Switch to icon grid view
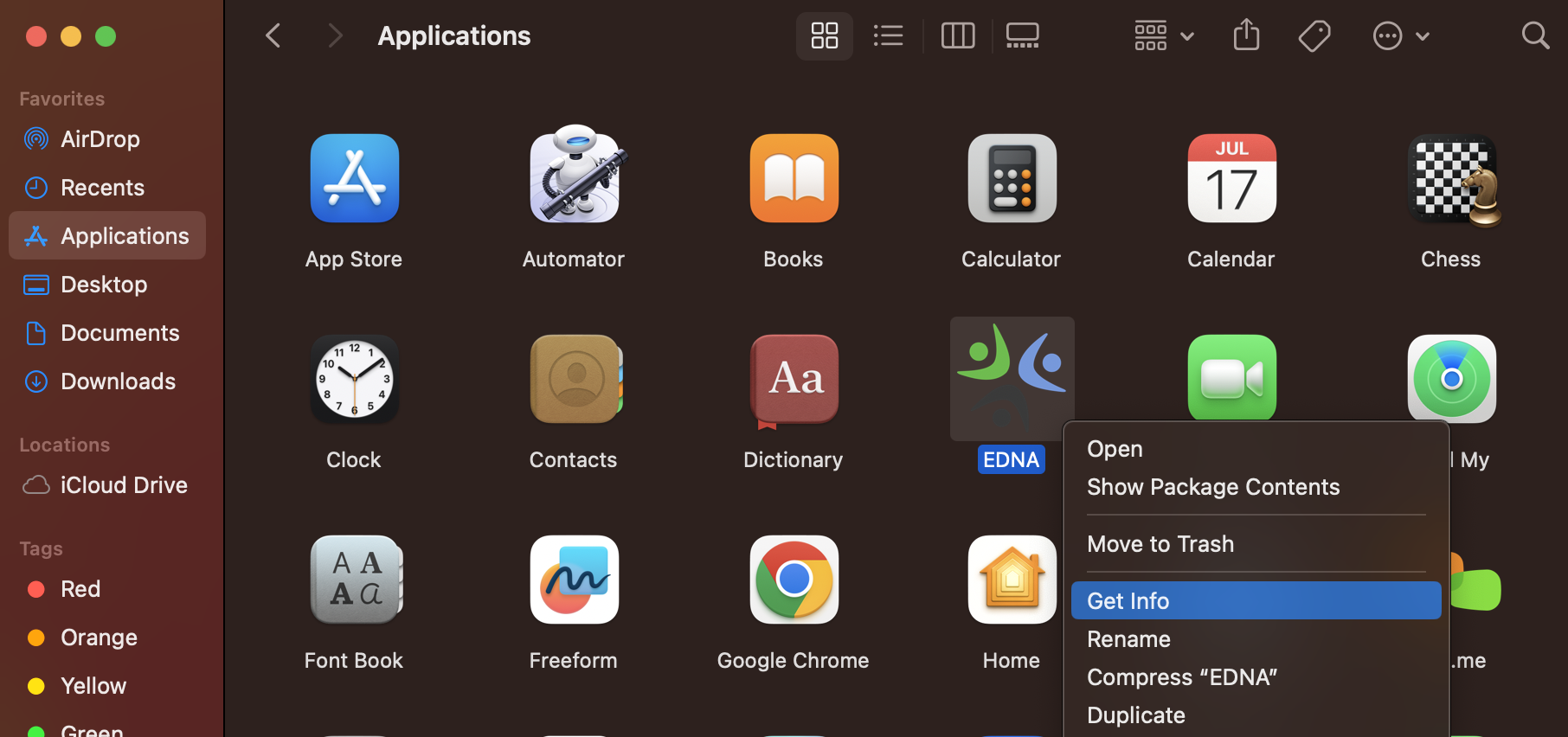This screenshot has width=1568, height=737. point(824,36)
